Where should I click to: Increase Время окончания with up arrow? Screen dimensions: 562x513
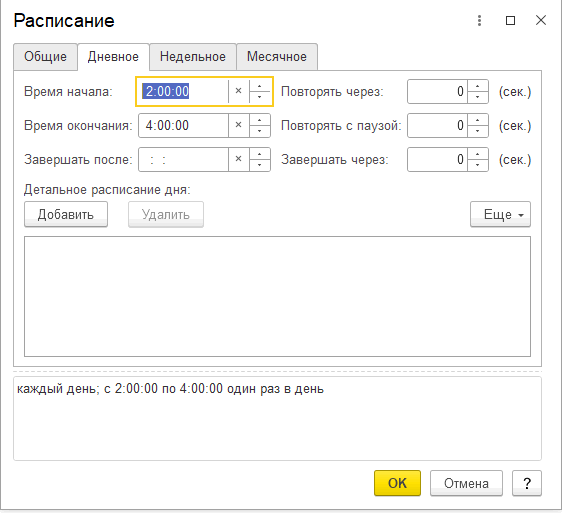tap(259, 120)
